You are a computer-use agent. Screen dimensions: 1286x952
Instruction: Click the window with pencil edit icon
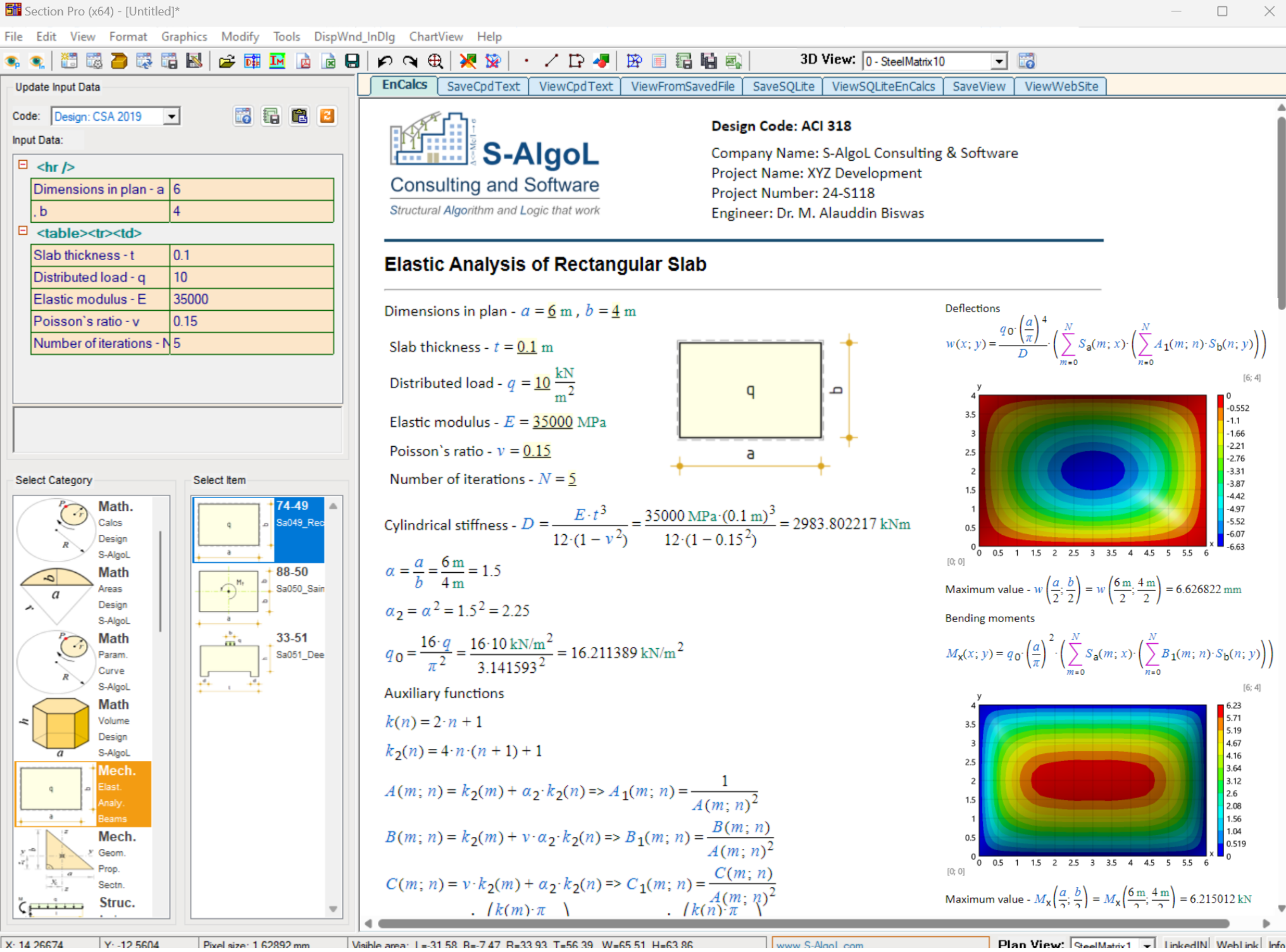point(194,61)
